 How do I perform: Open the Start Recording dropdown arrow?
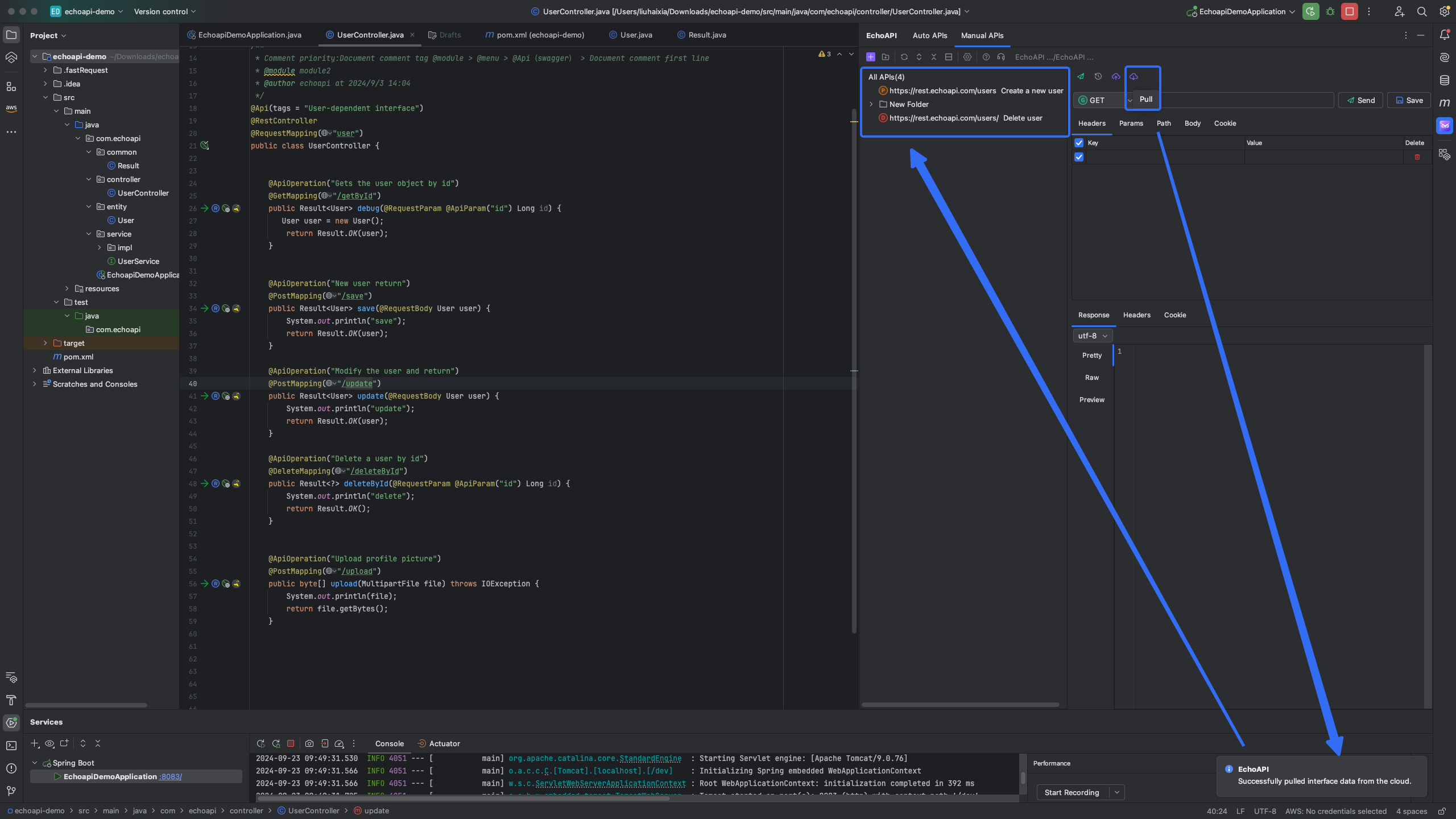[x=1116, y=792]
